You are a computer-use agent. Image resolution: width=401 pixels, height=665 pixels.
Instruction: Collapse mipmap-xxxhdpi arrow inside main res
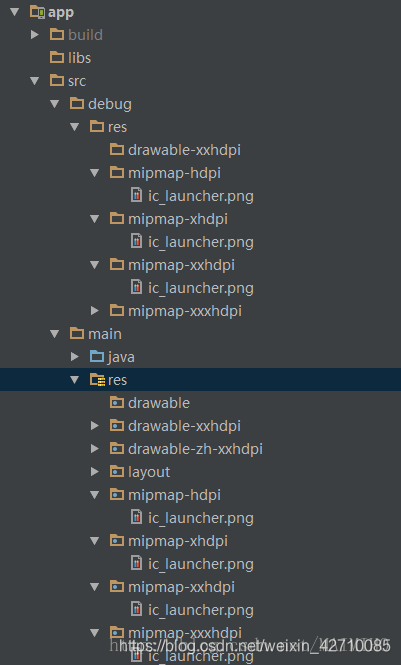coord(95,633)
